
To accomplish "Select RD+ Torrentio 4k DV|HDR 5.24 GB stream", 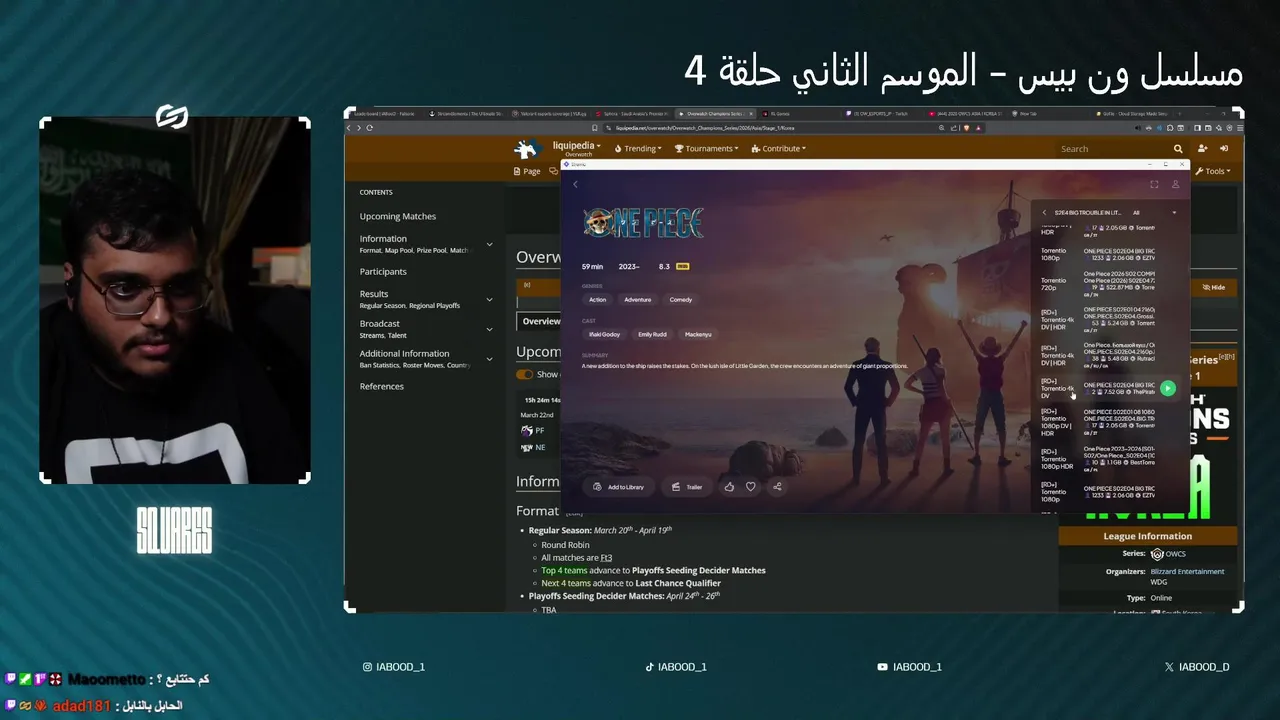I will click(1110, 318).
